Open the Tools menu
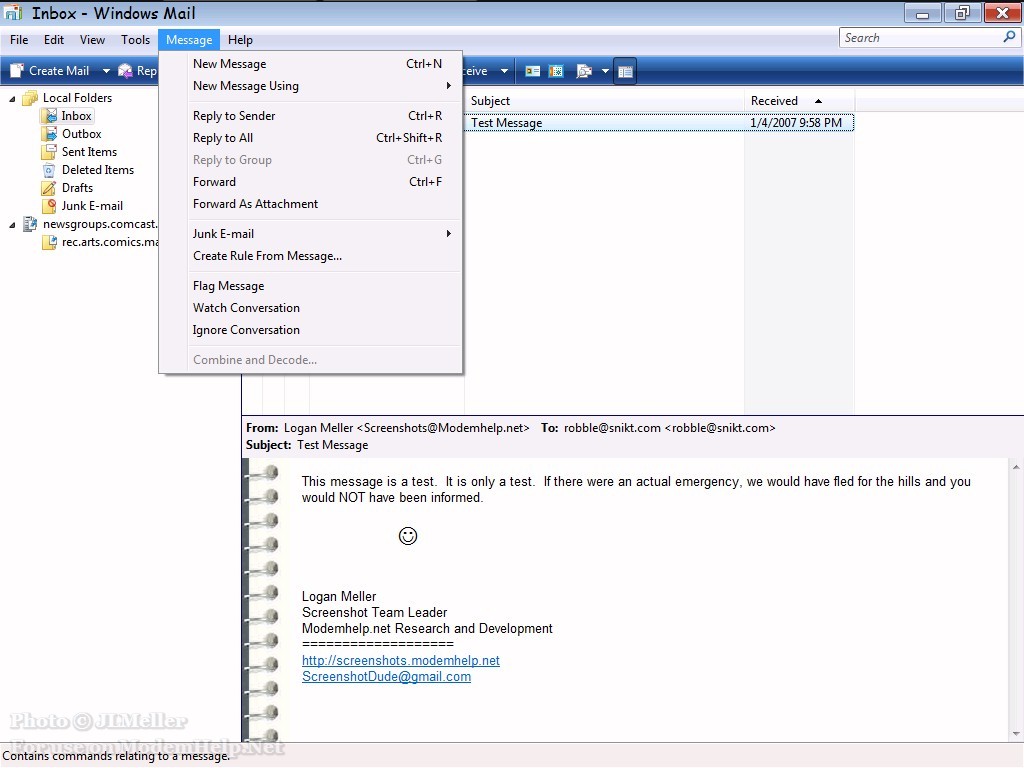 (135, 40)
